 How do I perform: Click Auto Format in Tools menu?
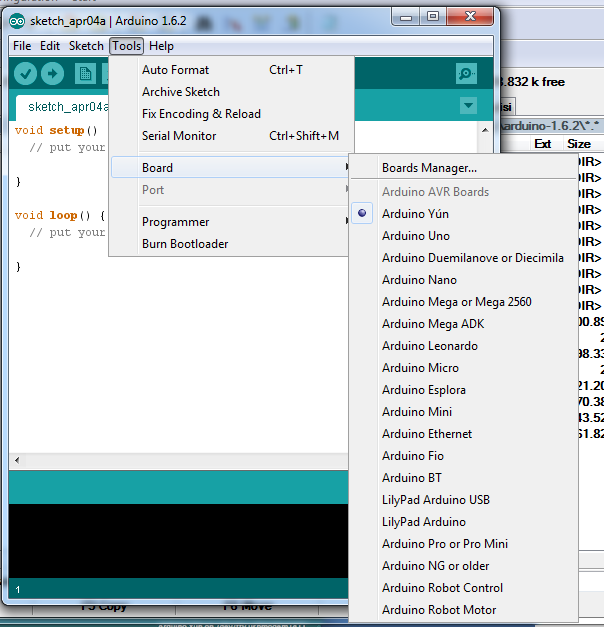(176, 70)
